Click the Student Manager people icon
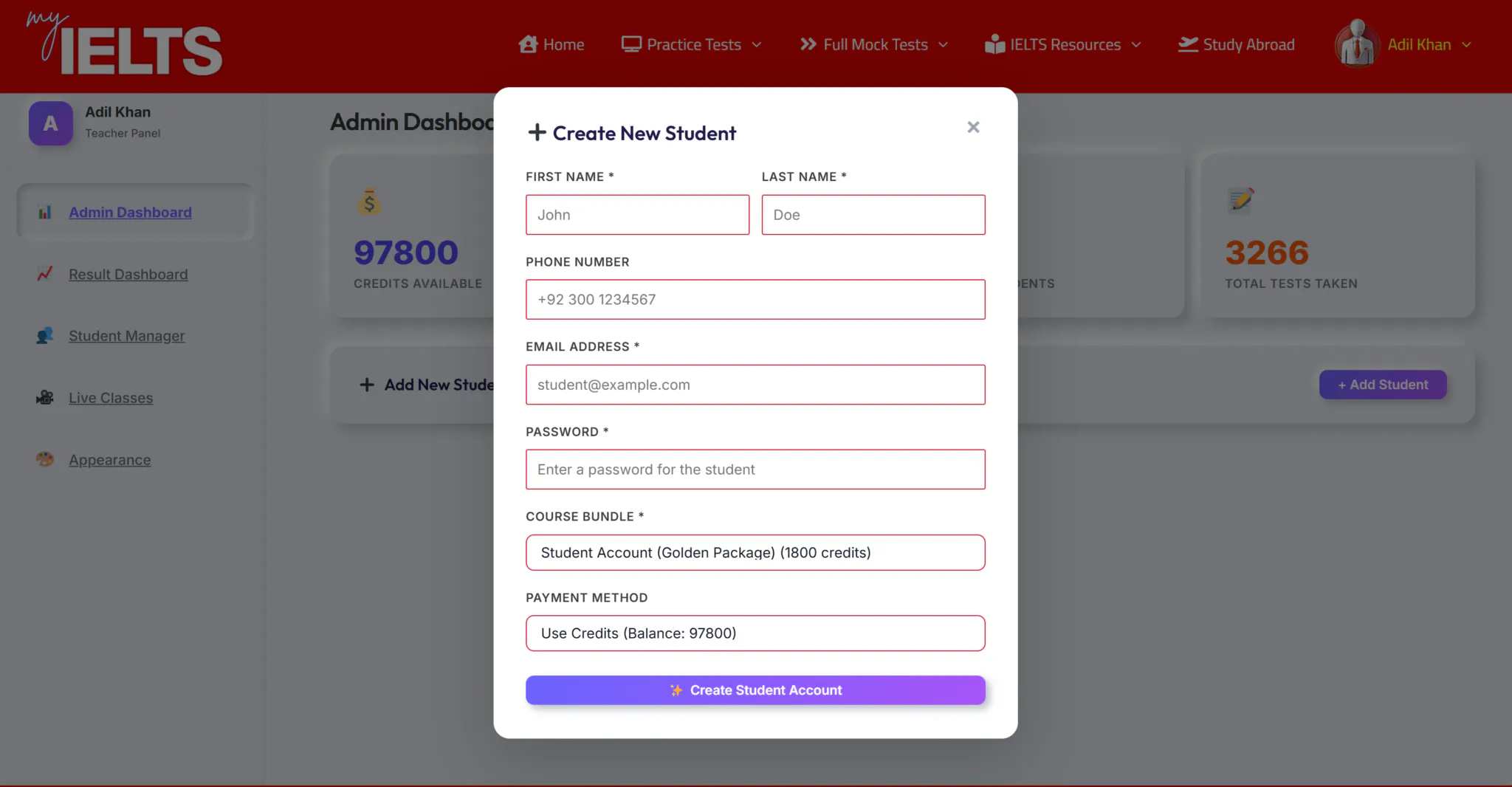 [x=45, y=336]
